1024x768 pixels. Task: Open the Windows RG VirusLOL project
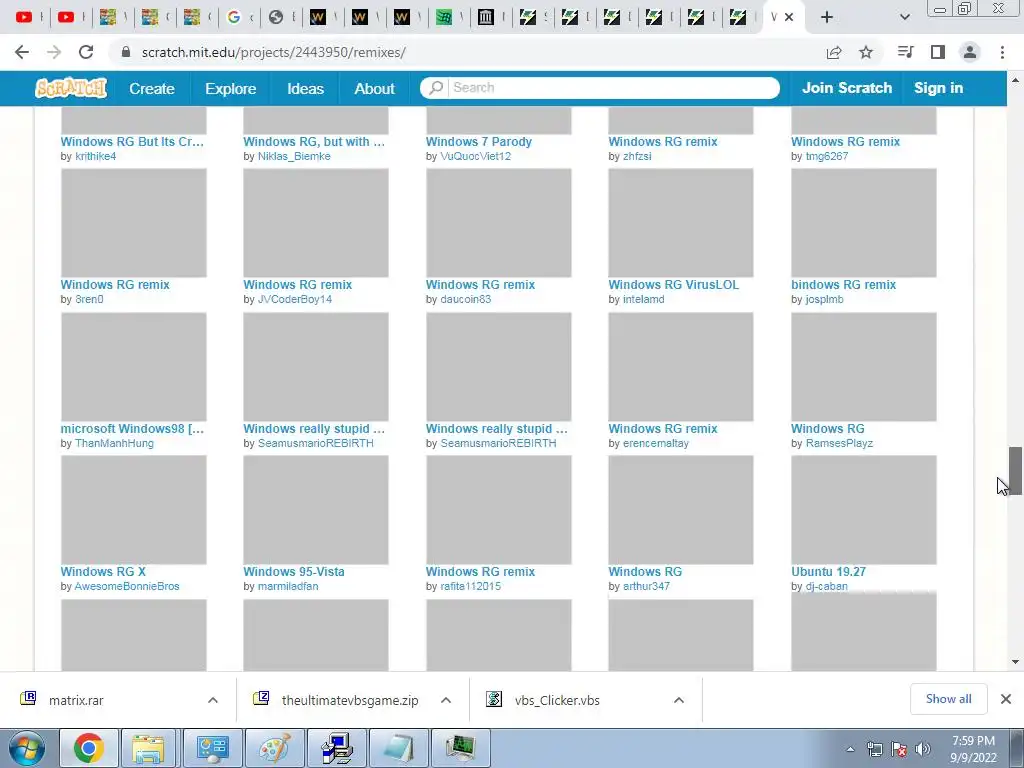pos(673,285)
